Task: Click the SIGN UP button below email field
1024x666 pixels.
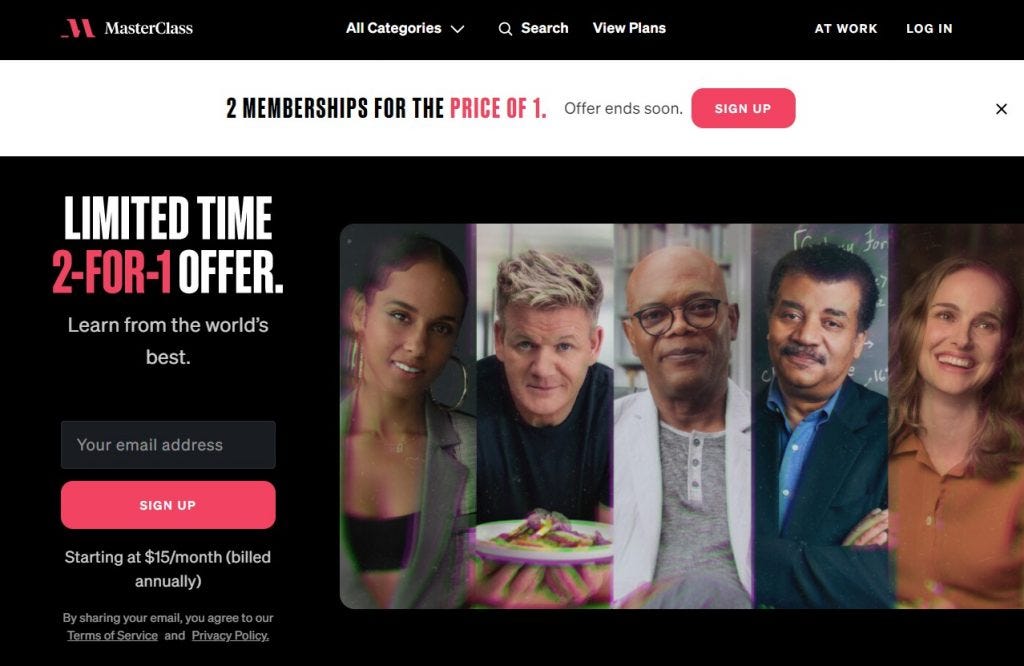Action: coord(168,505)
